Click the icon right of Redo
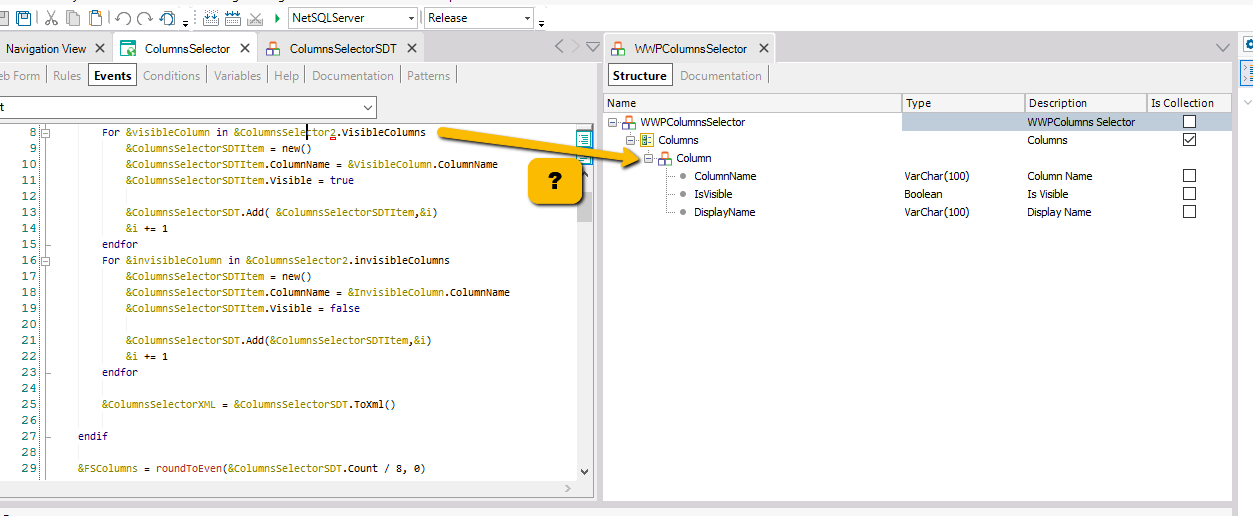 pos(168,18)
